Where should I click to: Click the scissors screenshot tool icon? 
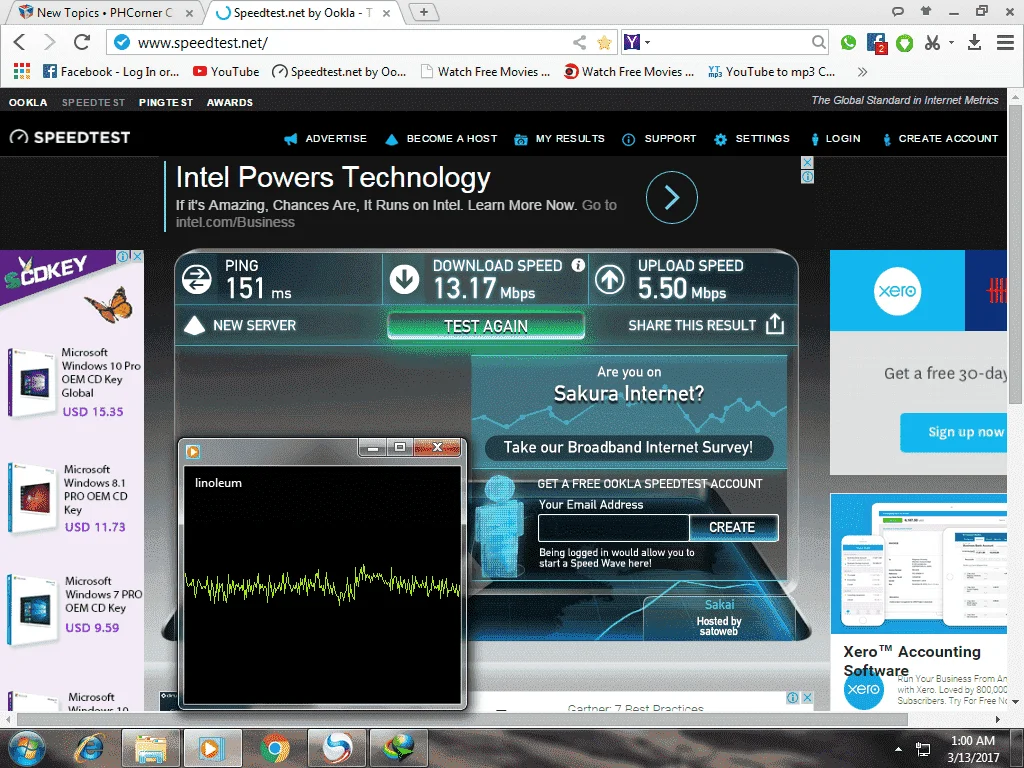(x=932, y=42)
